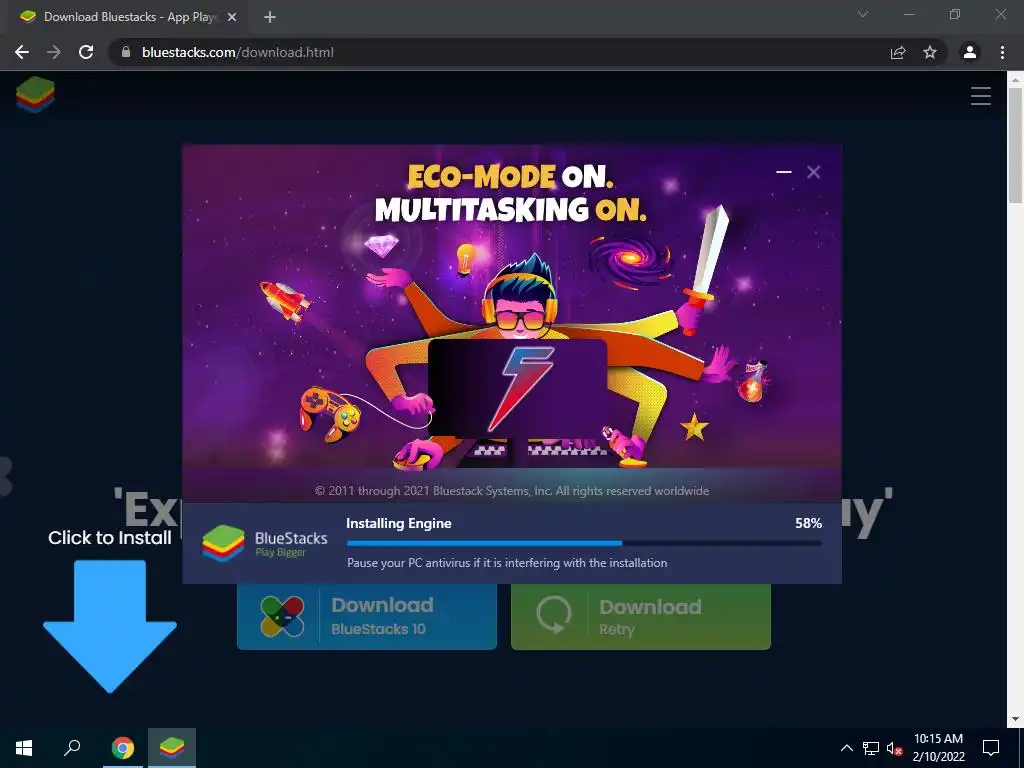
Task: Click the retry circular arrow icon
Action: (x=554, y=615)
